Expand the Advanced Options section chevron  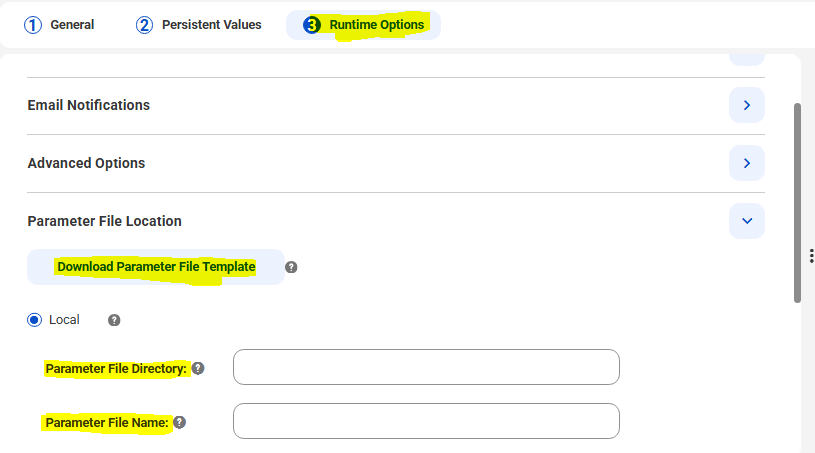(747, 163)
